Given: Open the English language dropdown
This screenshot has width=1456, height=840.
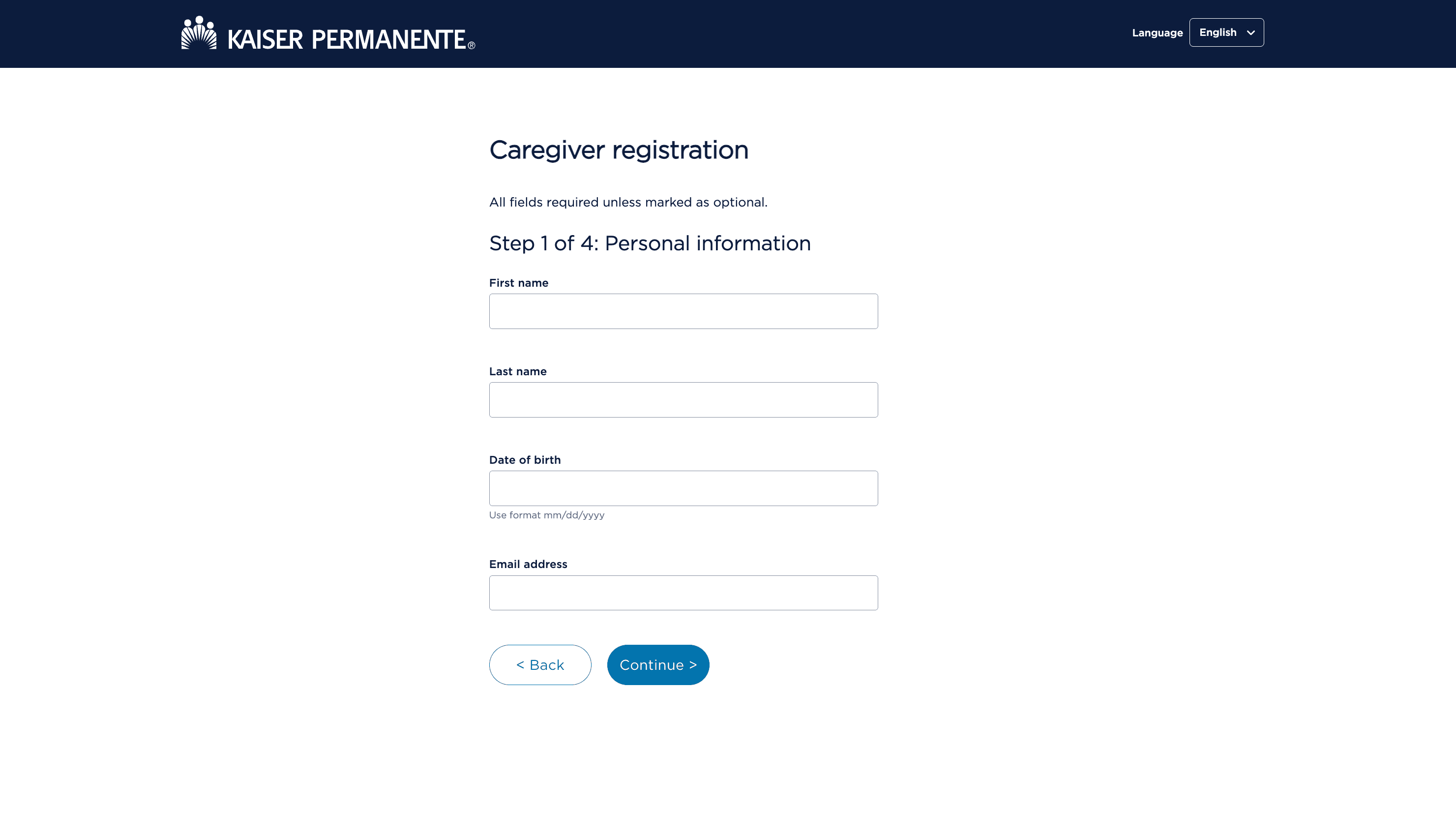Looking at the screenshot, I should pyautogui.click(x=1226, y=32).
